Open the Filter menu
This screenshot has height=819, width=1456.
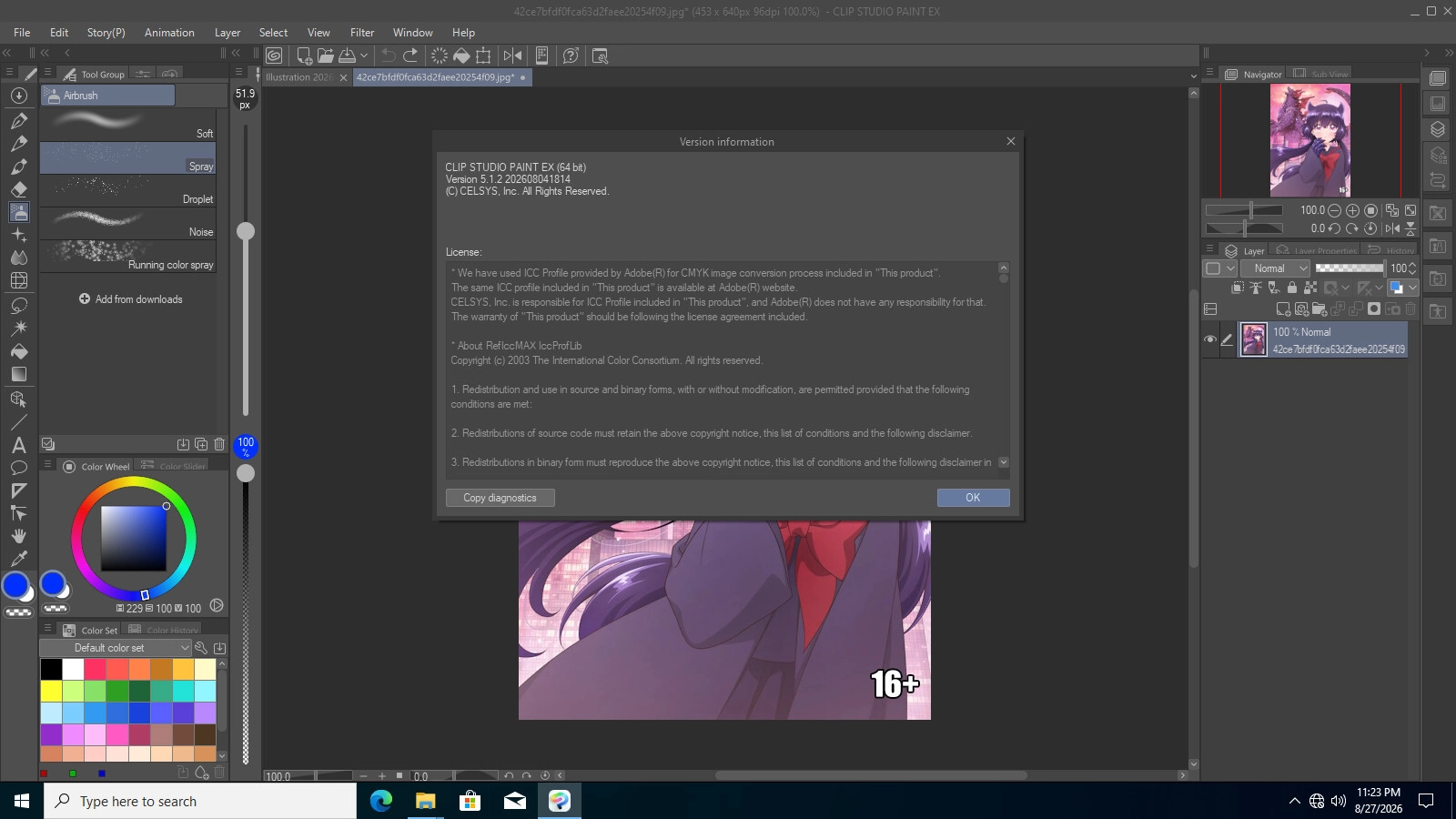tap(362, 32)
